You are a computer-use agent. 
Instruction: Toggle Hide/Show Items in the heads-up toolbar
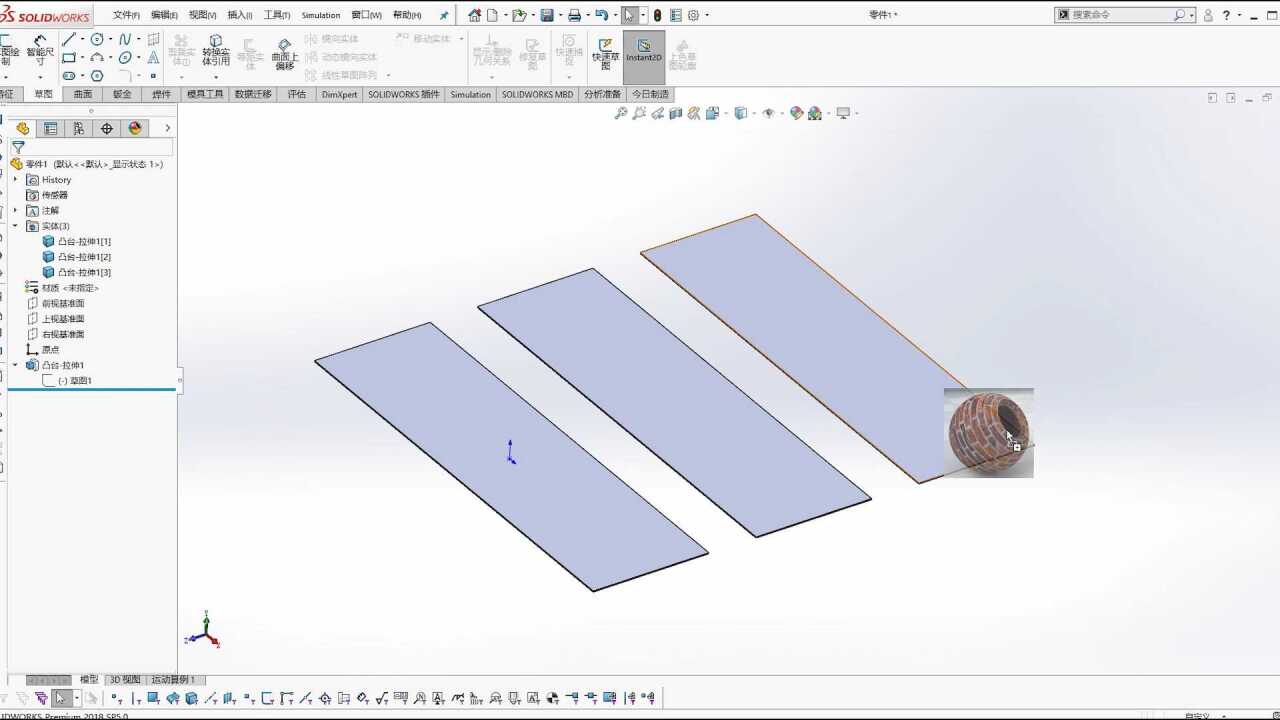[x=768, y=113]
